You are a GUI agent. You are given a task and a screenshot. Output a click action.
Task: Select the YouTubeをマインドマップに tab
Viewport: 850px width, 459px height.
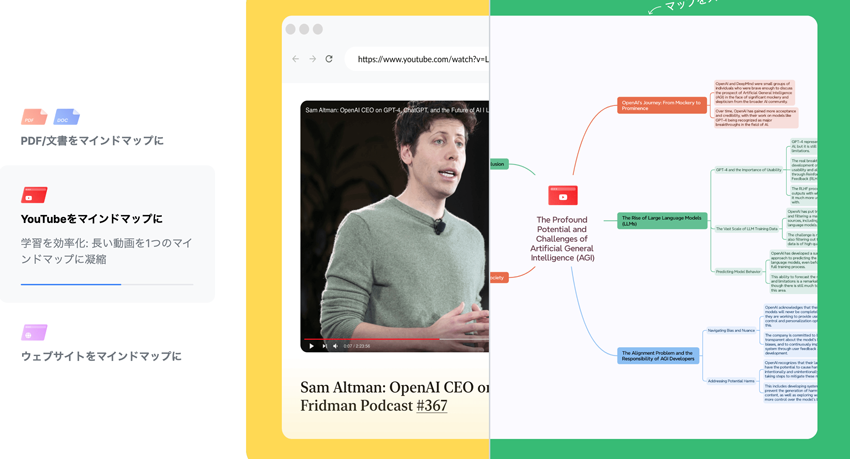tap(91, 219)
